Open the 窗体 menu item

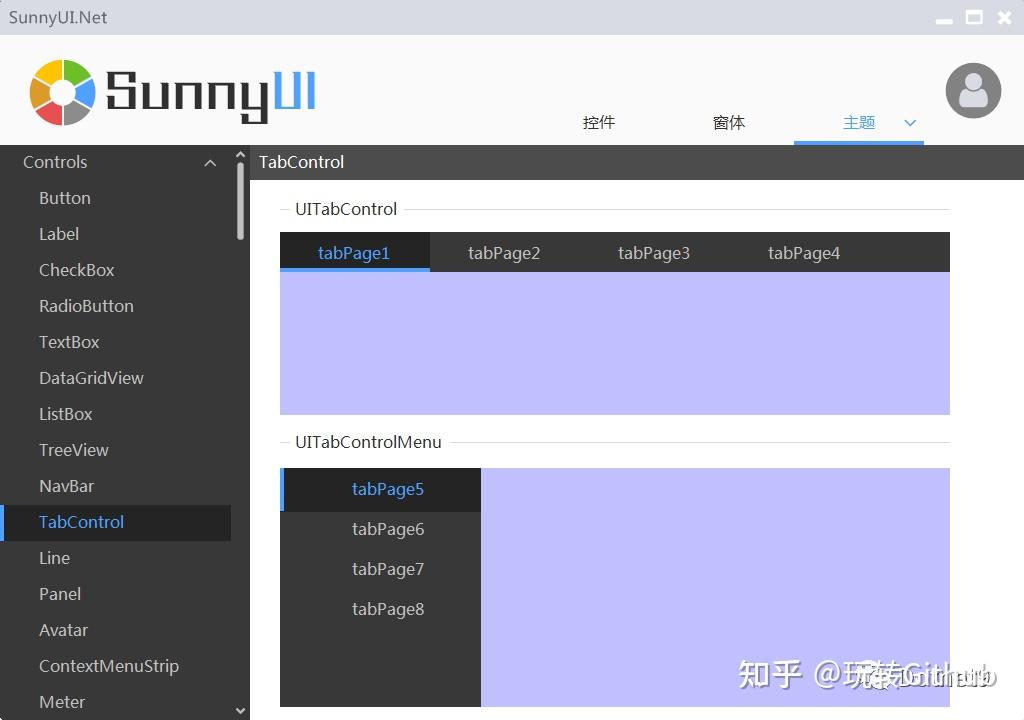[x=729, y=122]
